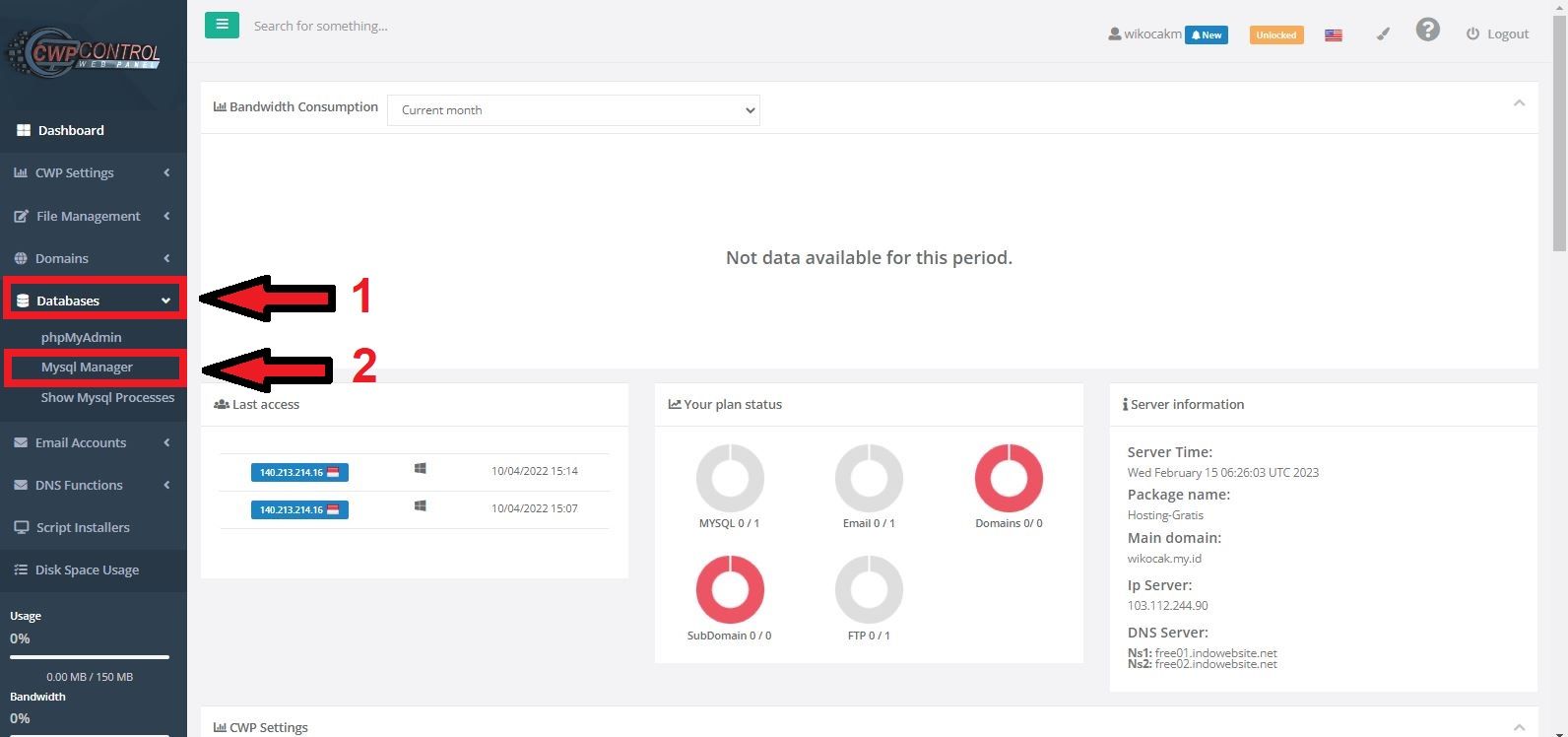The image size is (1568, 737).
Task: Click Hosting-Gratis package name text
Action: click(1165, 515)
